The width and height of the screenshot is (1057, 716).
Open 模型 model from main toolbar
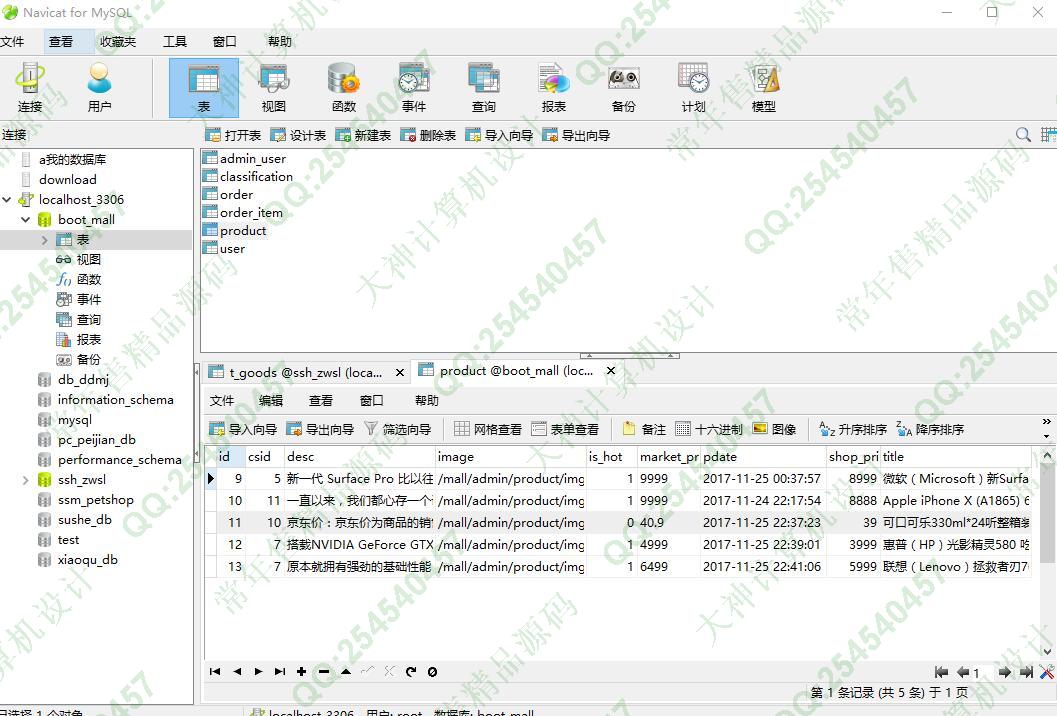point(764,88)
